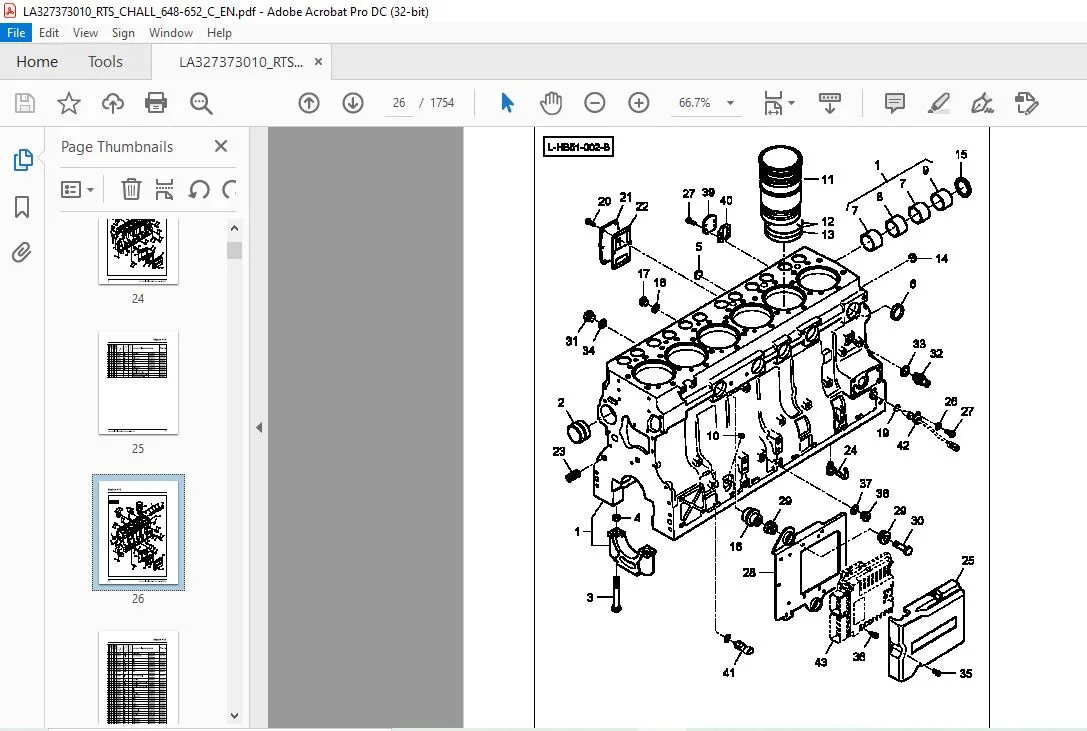The width and height of the screenshot is (1087, 731).
Task: Open the Edit menu
Action: (49, 33)
